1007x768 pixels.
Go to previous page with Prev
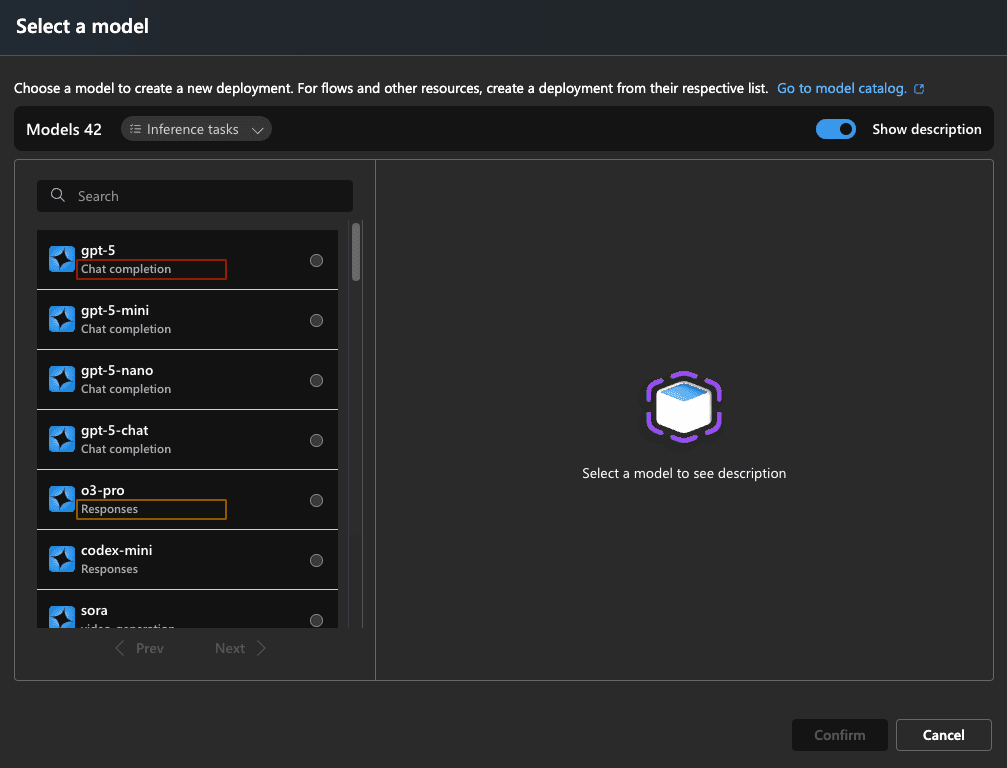click(x=139, y=649)
